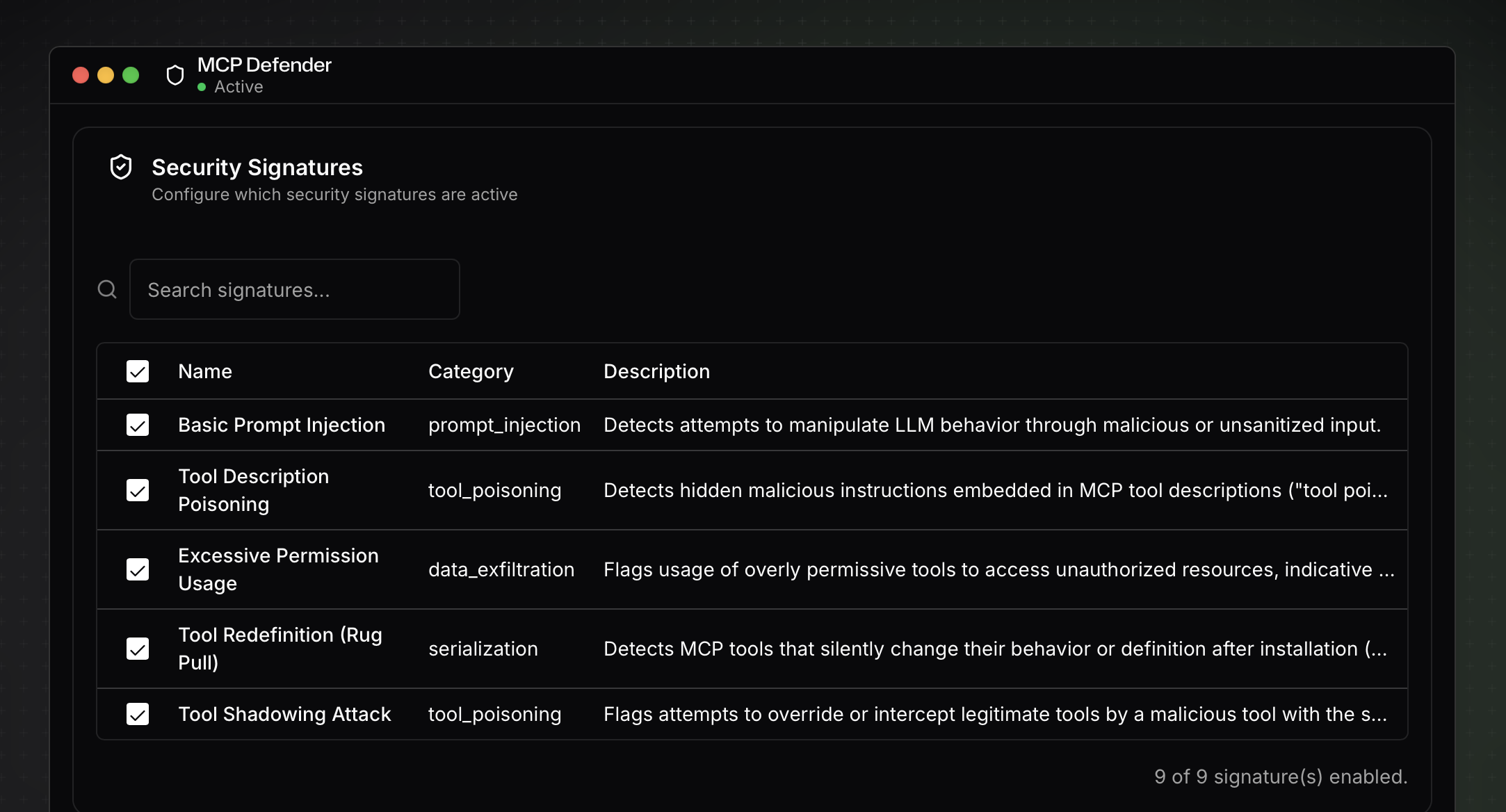This screenshot has height=812, width=1506.
Task: Toggle the Tool Shadowing Attack checkbox
Action: pyautogui.click(x=138, y=714)
